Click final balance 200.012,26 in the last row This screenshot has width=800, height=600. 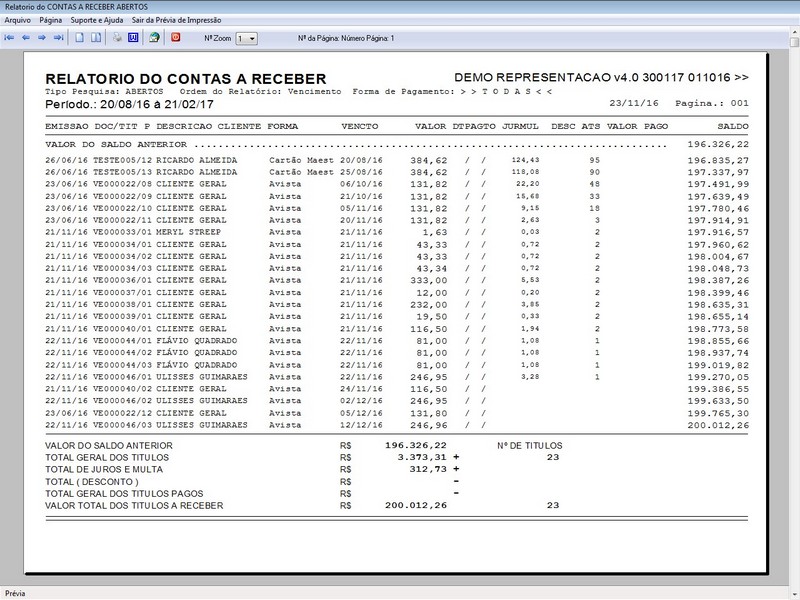[718, 426]
